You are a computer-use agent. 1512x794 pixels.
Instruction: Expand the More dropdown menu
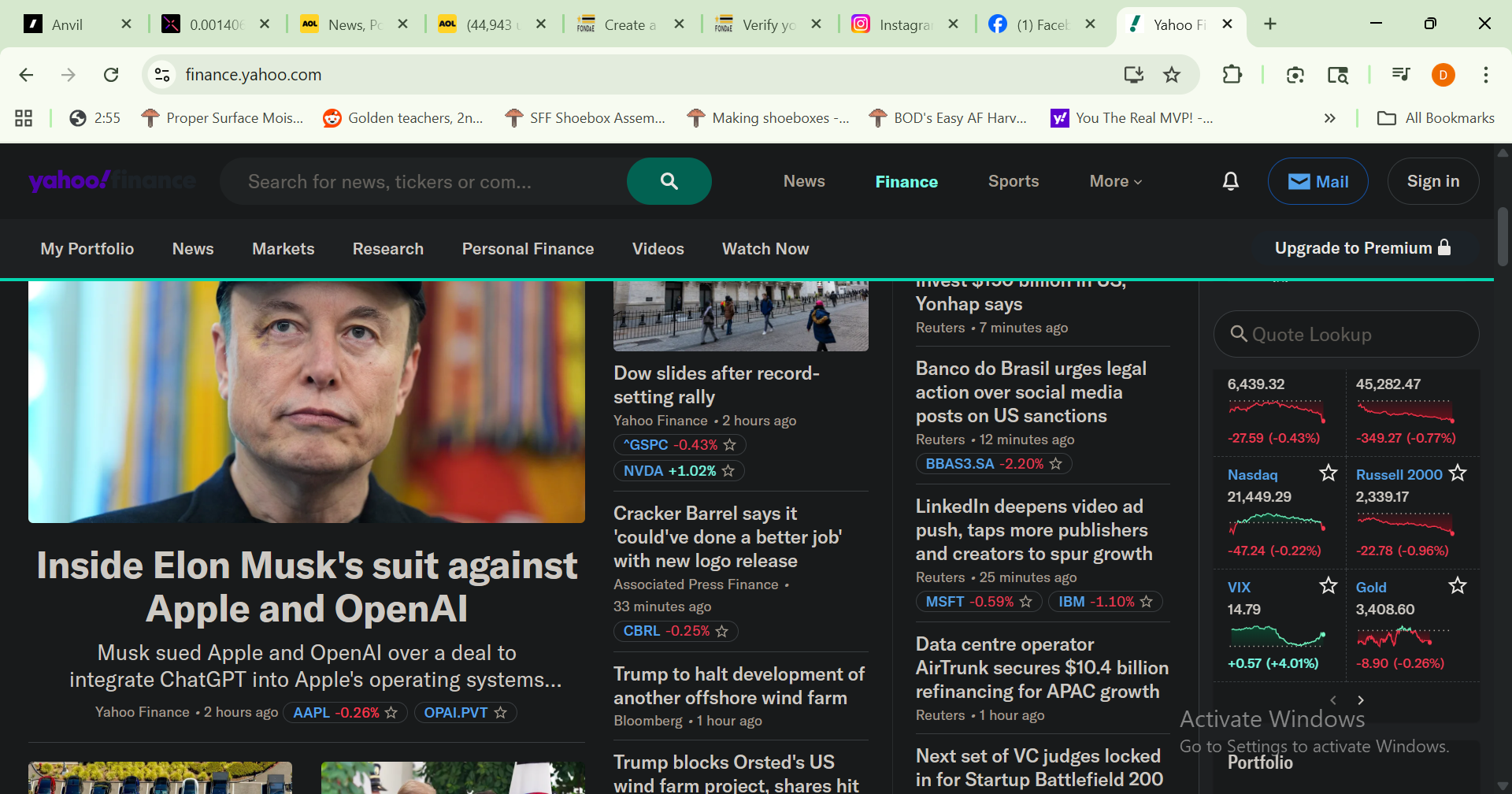[1115, 181]
